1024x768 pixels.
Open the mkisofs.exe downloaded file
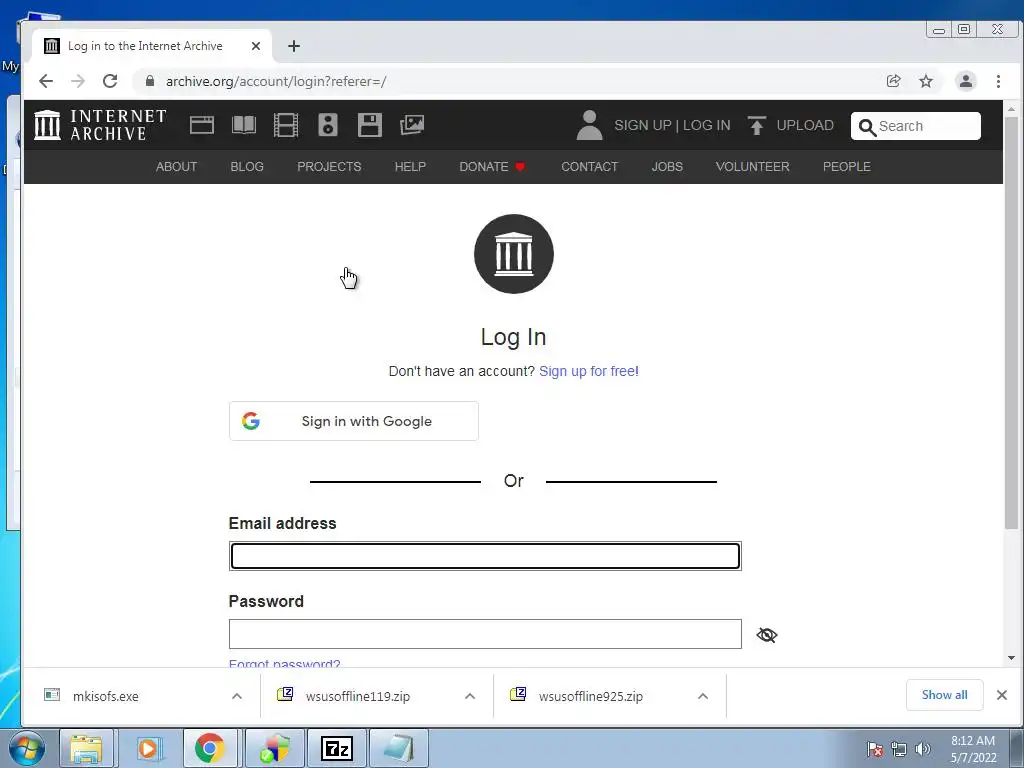[x=106, y=696]
